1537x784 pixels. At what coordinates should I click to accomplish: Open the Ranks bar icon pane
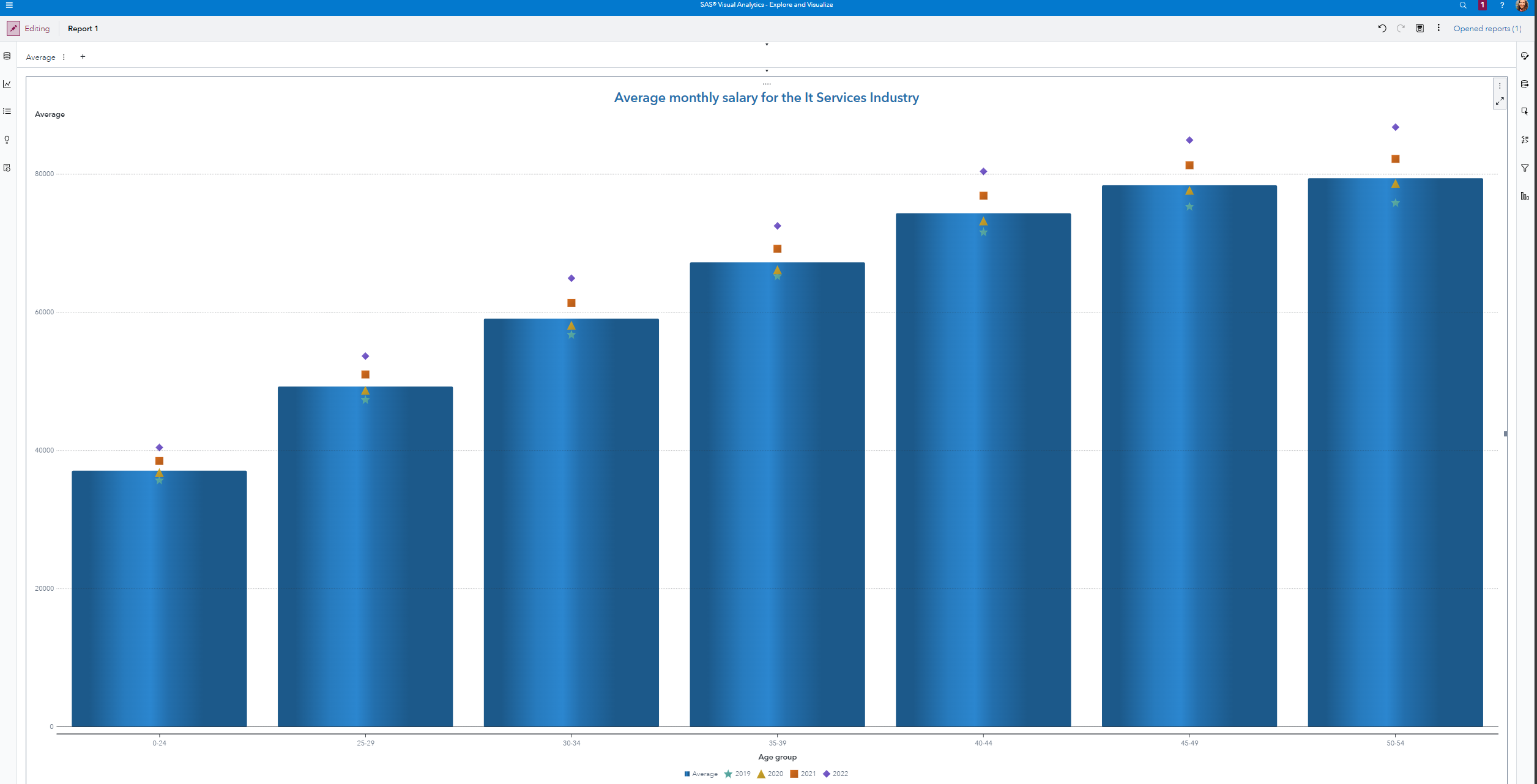tap(1525, 196)
